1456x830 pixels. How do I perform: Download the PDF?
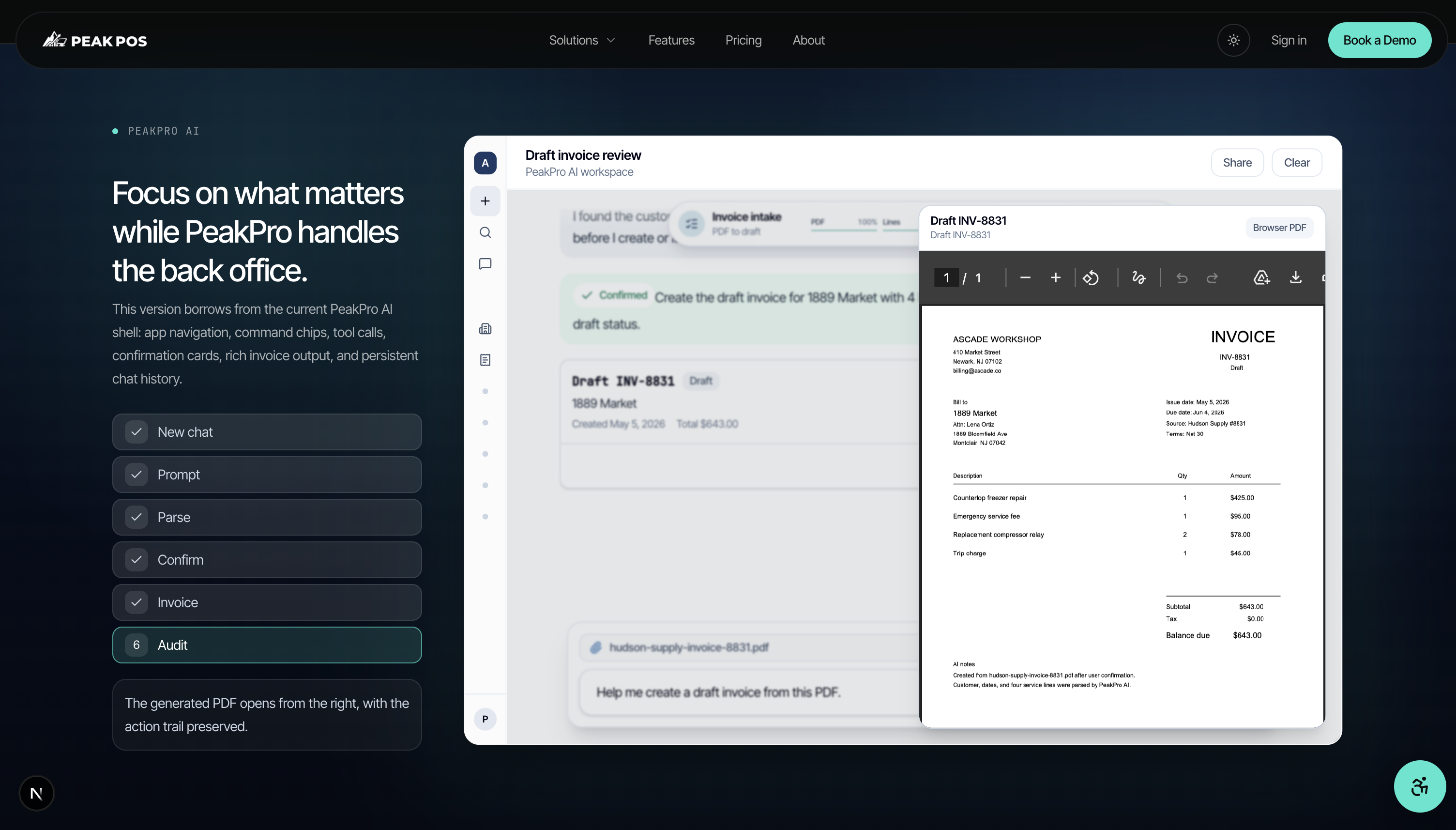point(1295,277)
